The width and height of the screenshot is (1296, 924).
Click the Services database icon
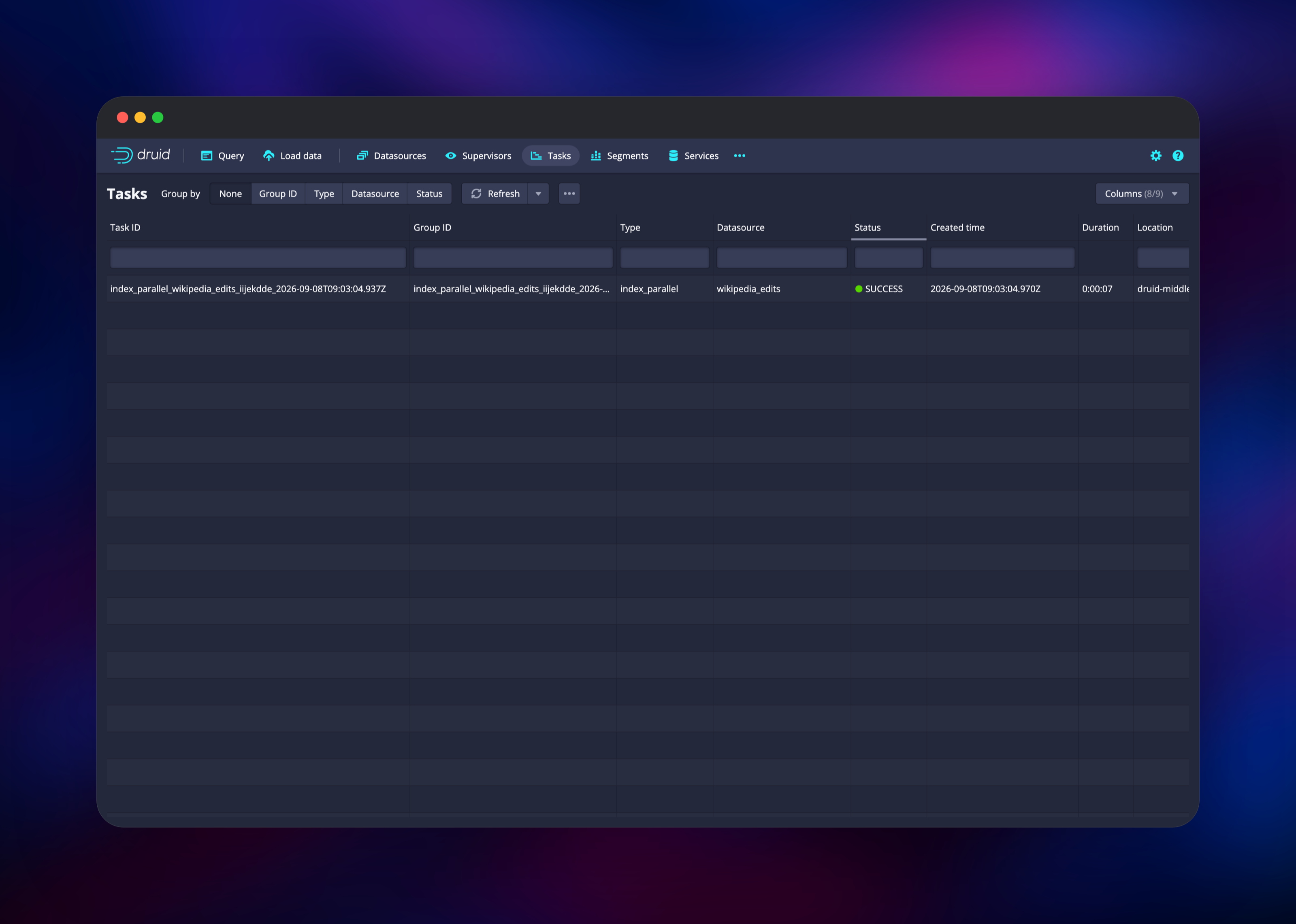tap(673, 156)
